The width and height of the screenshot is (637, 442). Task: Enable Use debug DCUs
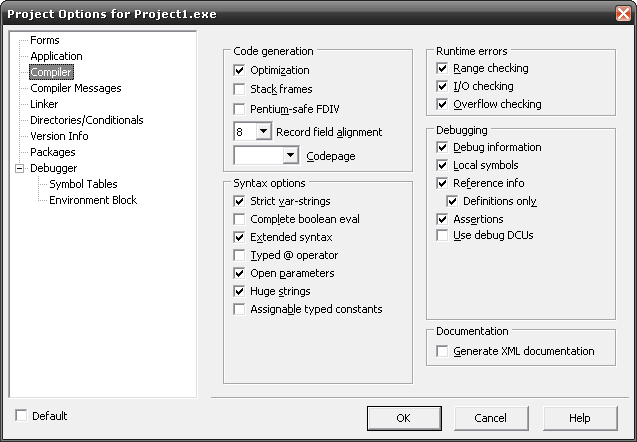click(442, 235)
